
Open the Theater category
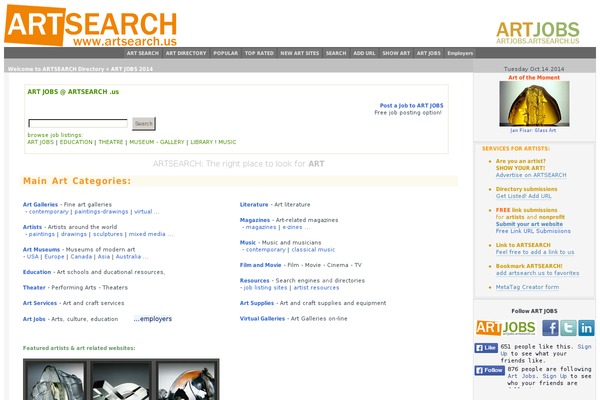tap(34, 287)
